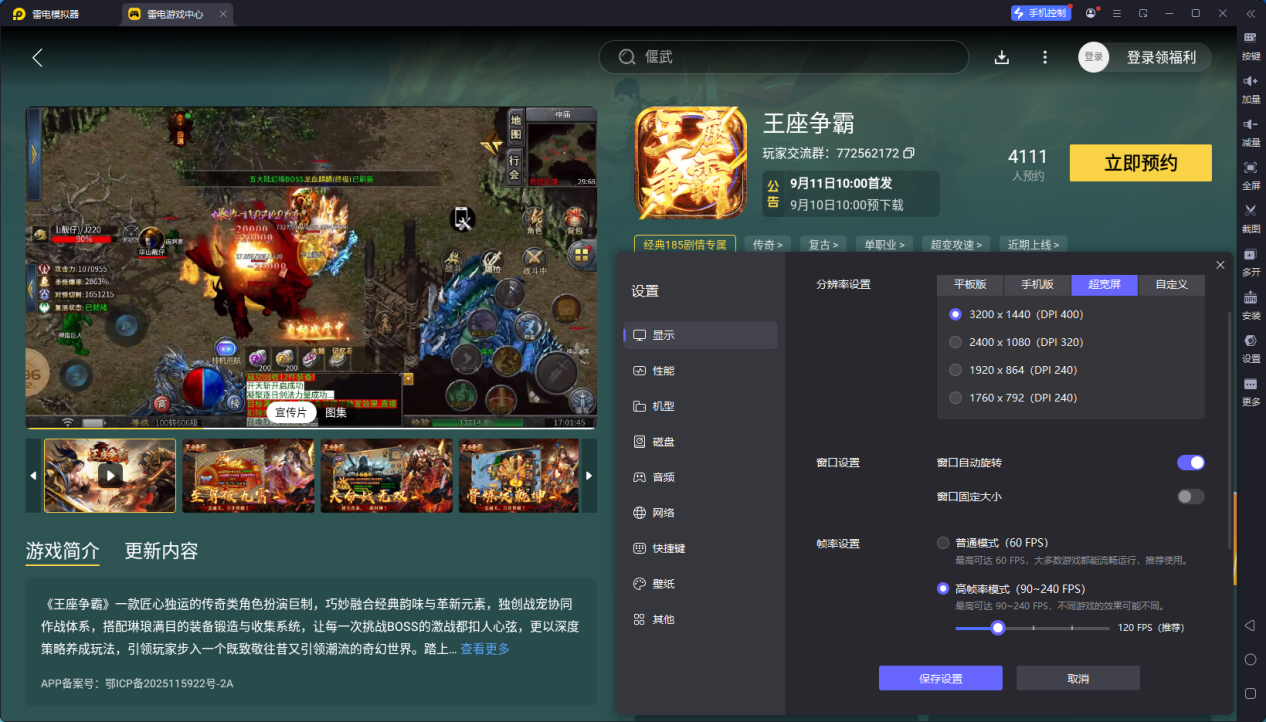Open 磁盘 settings section
Viewport: 1266px width, 722px height.
pos(700,442)
